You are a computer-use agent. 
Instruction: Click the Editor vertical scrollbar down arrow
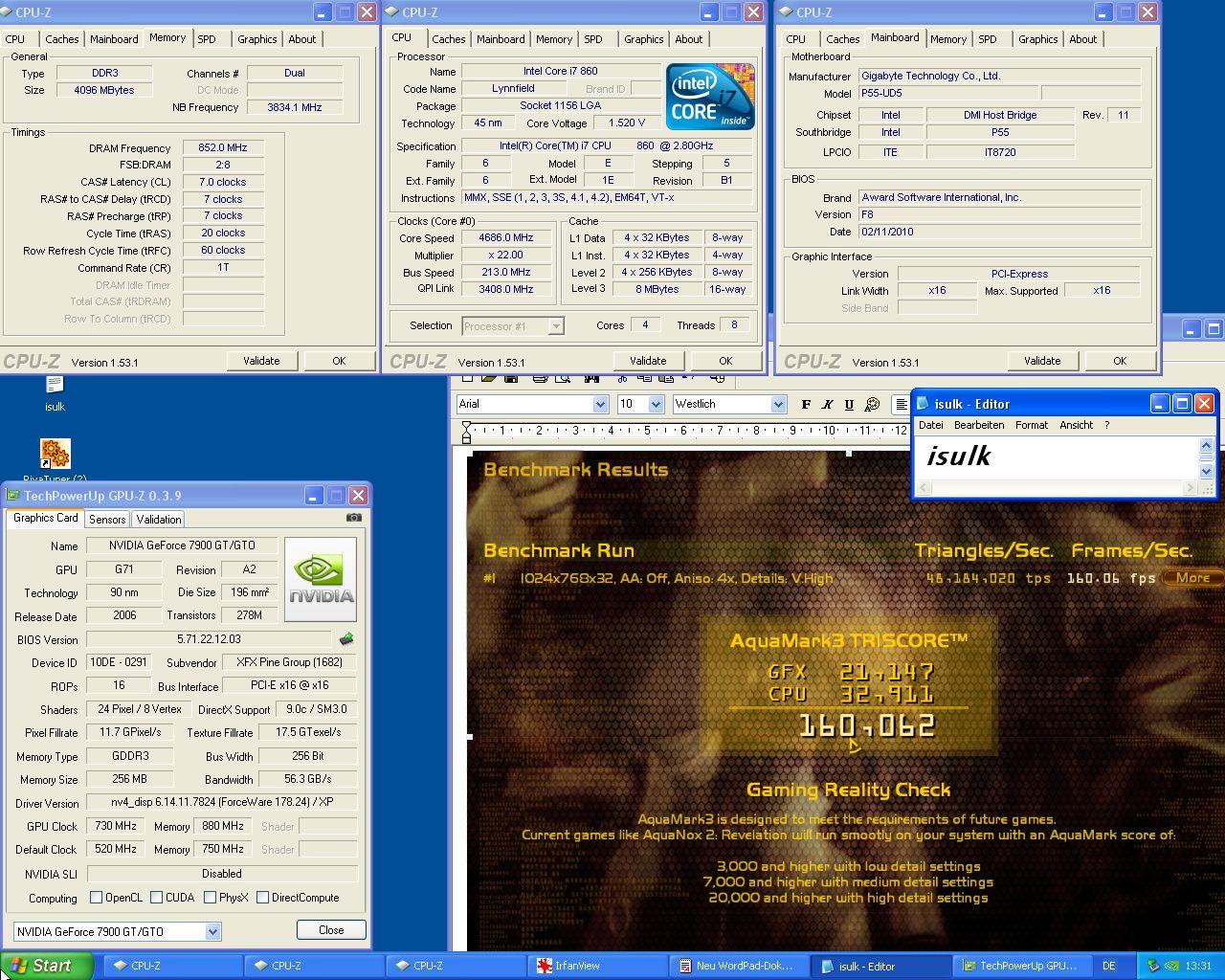coord(1206,471)
